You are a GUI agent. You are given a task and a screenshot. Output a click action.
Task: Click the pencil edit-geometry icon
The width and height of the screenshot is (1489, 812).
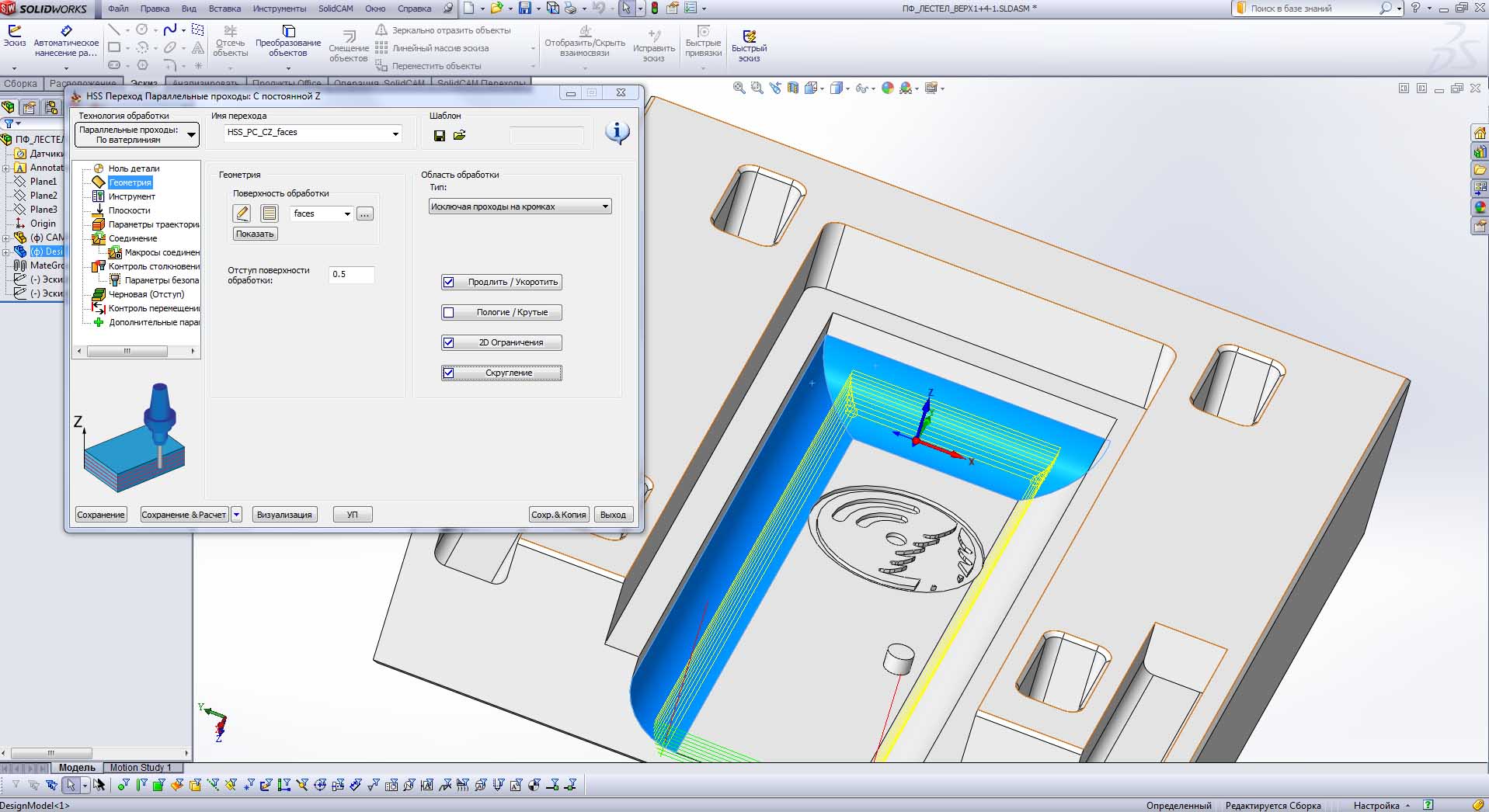pos(242,213)
